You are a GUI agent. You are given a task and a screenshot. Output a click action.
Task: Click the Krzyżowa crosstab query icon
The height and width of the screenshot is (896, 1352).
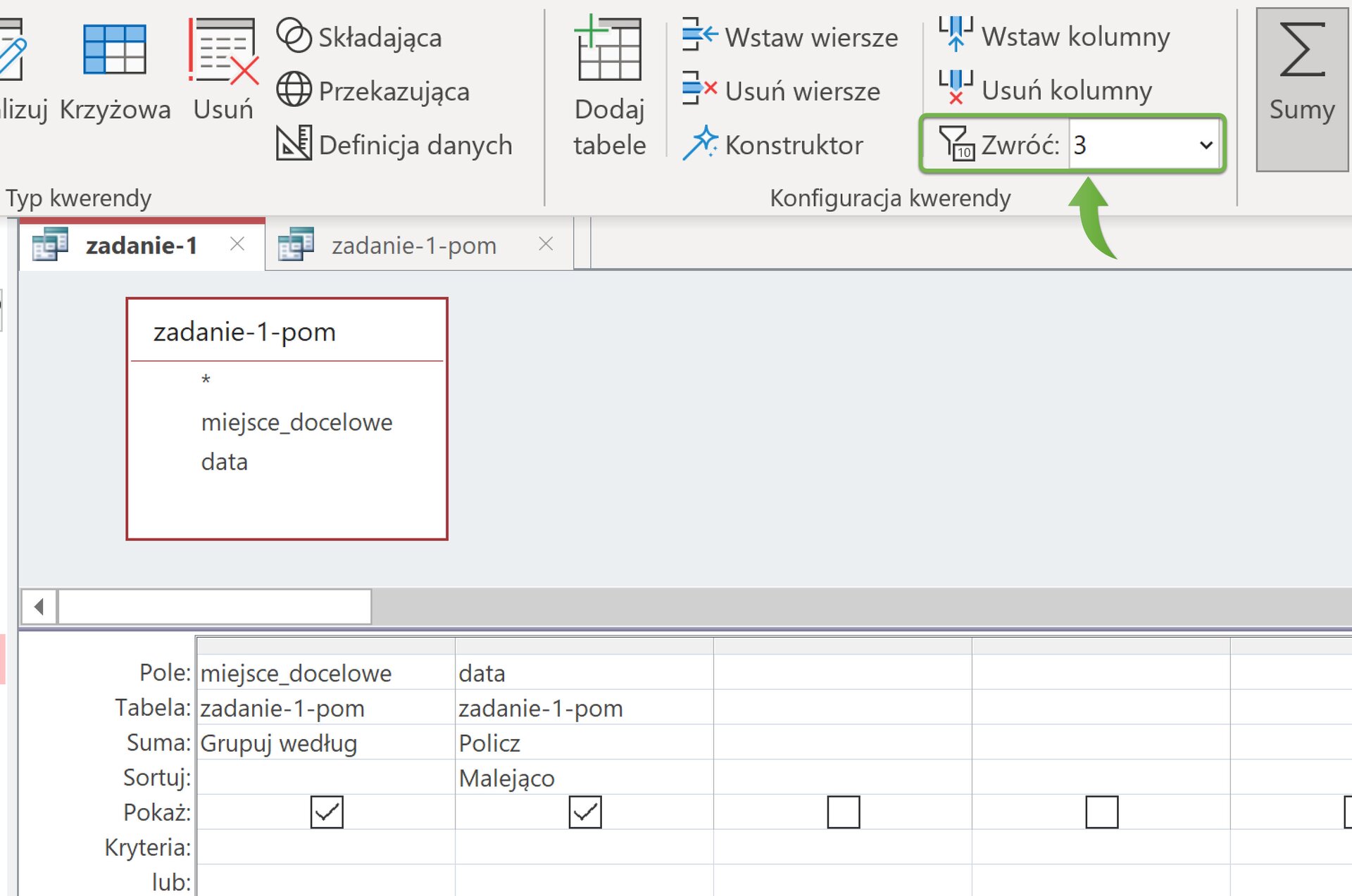click(115, 51)
